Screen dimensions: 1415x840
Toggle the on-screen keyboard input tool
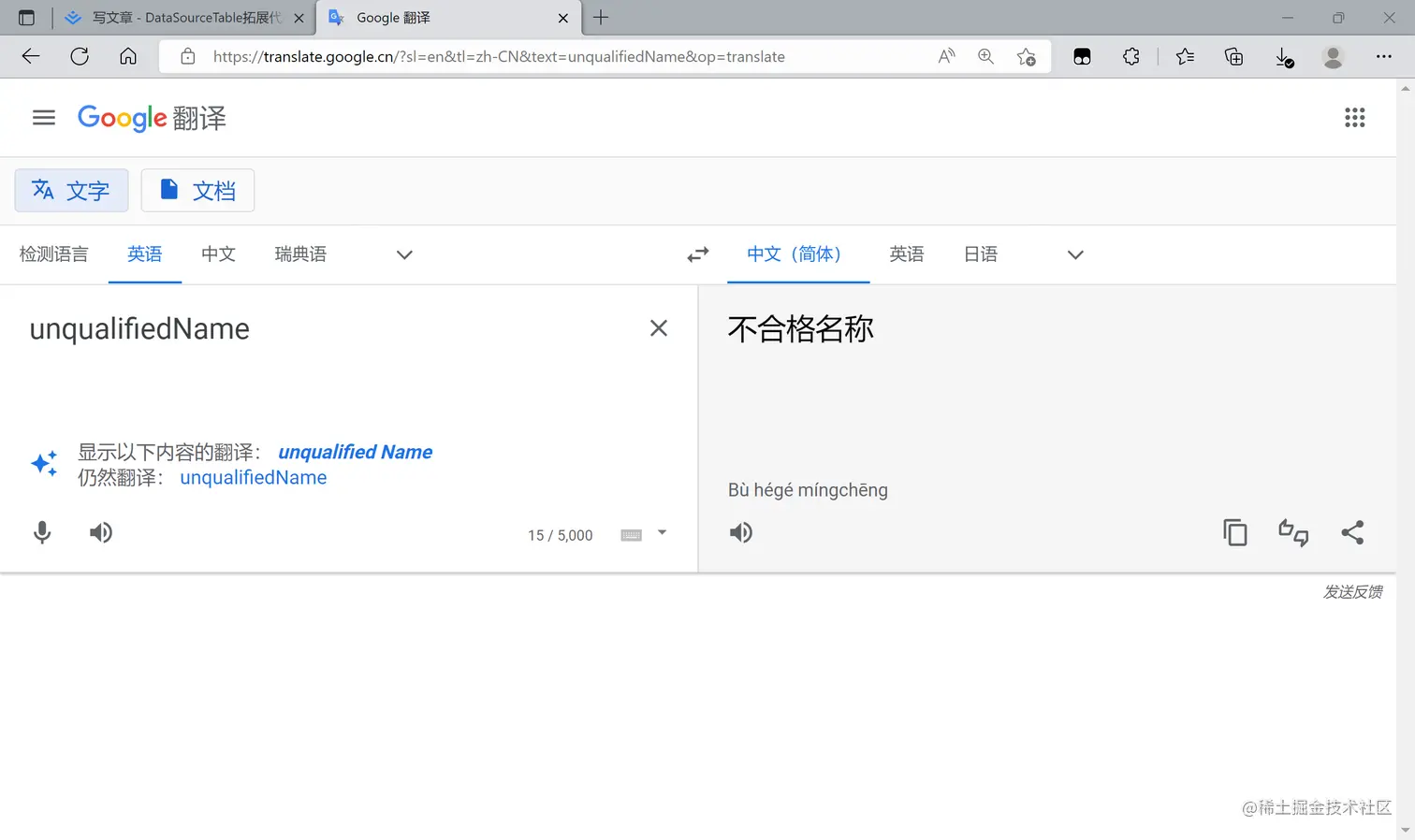[x=632, y=535]
